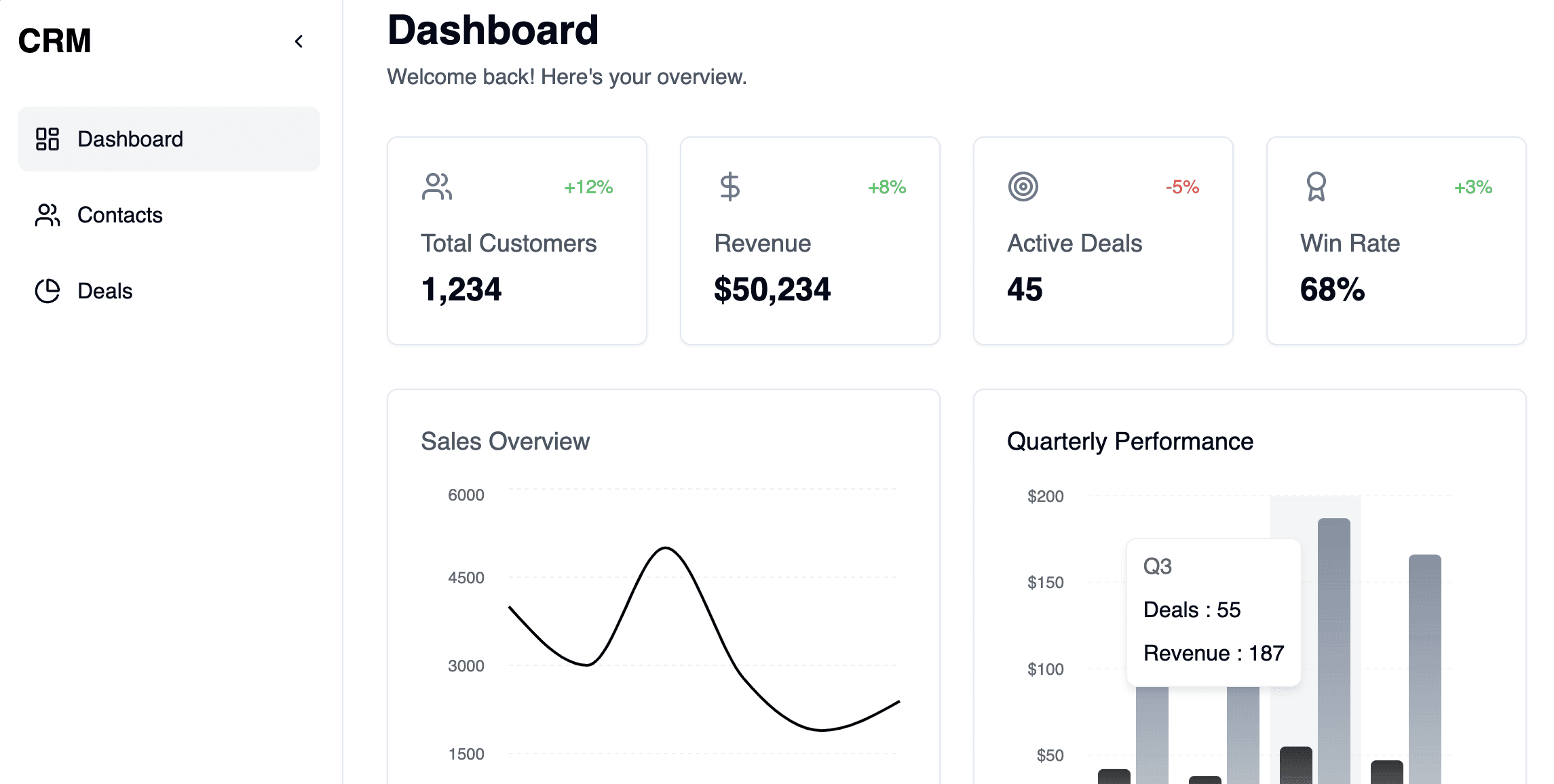Select the +8% change badge
The height and width of the screenshot is (784, 1554).
[x=887, y=187]
